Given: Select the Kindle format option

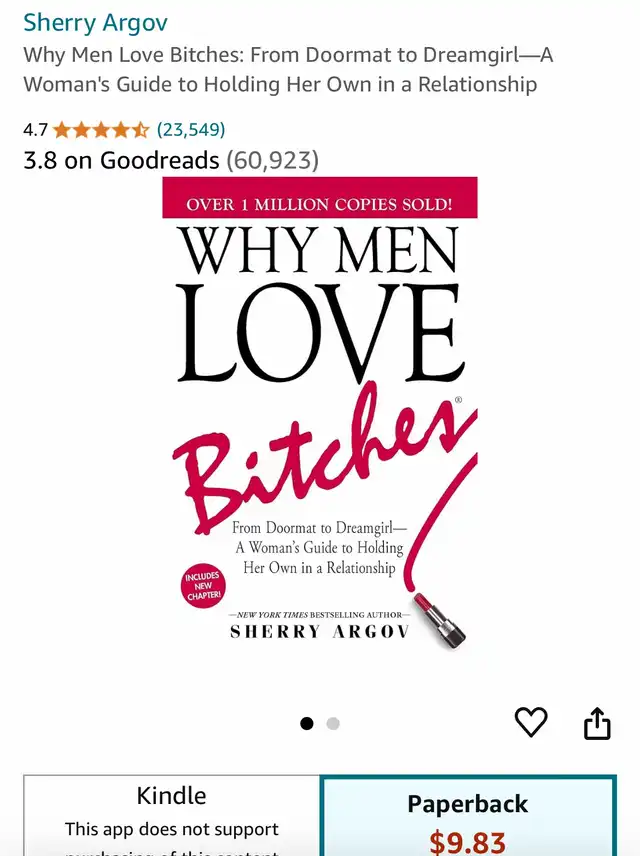Looking at the screenshot, I should [x=171, y=815].
